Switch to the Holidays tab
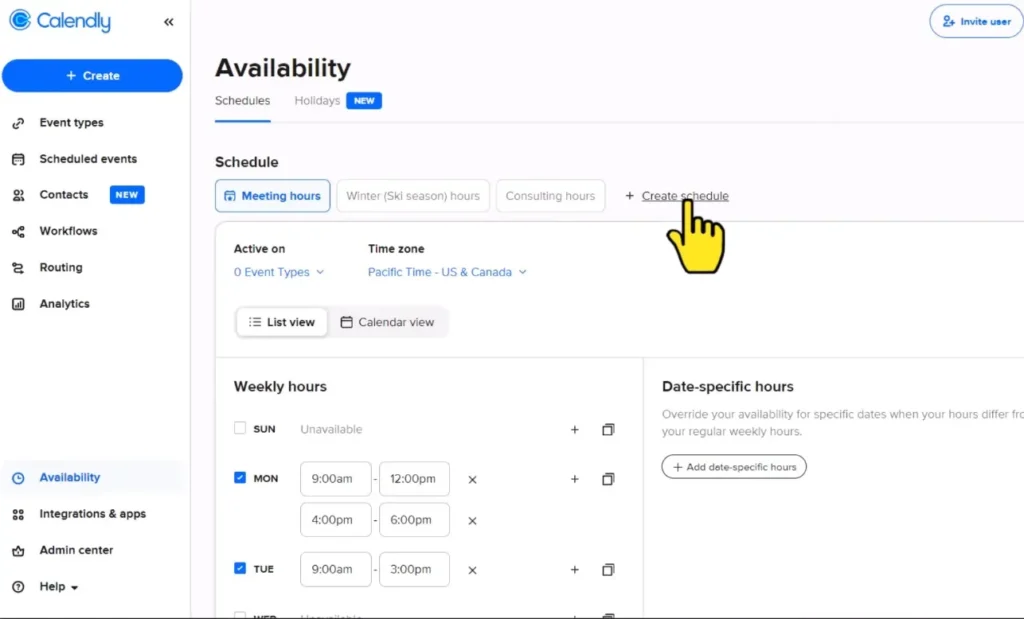Image resolution: width=1024 pixels, height=619 pixels. coord(317,100)
